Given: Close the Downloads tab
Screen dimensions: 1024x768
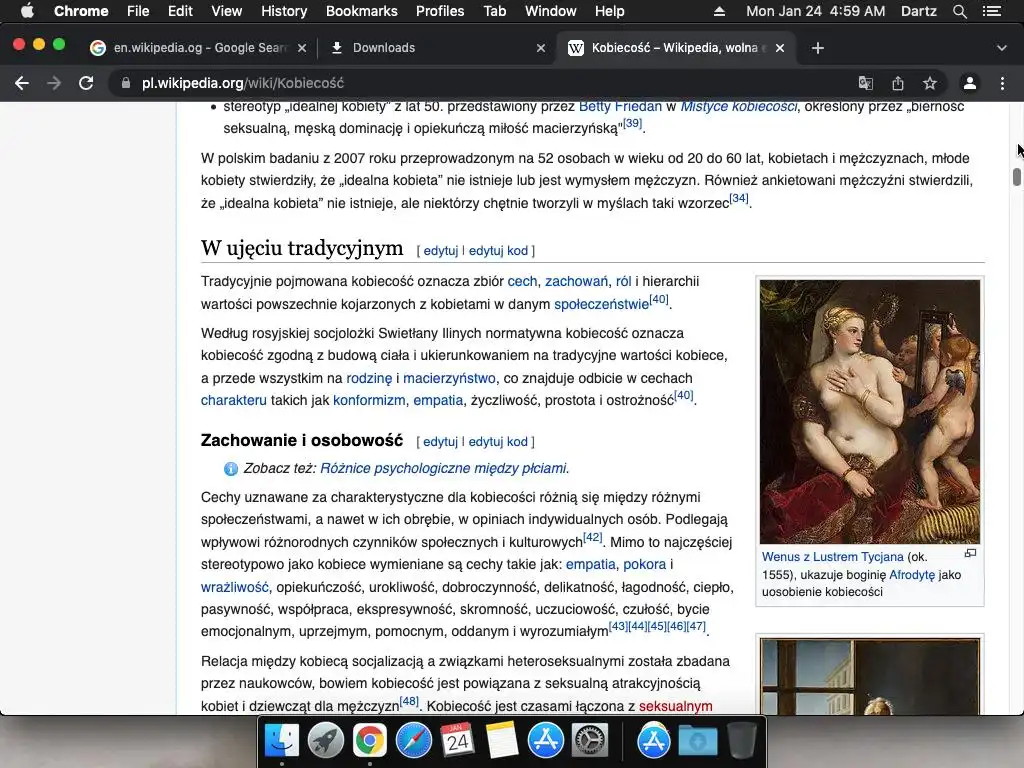Looking at the screenshot, I should pyautogui.click(x=541, y=48).
